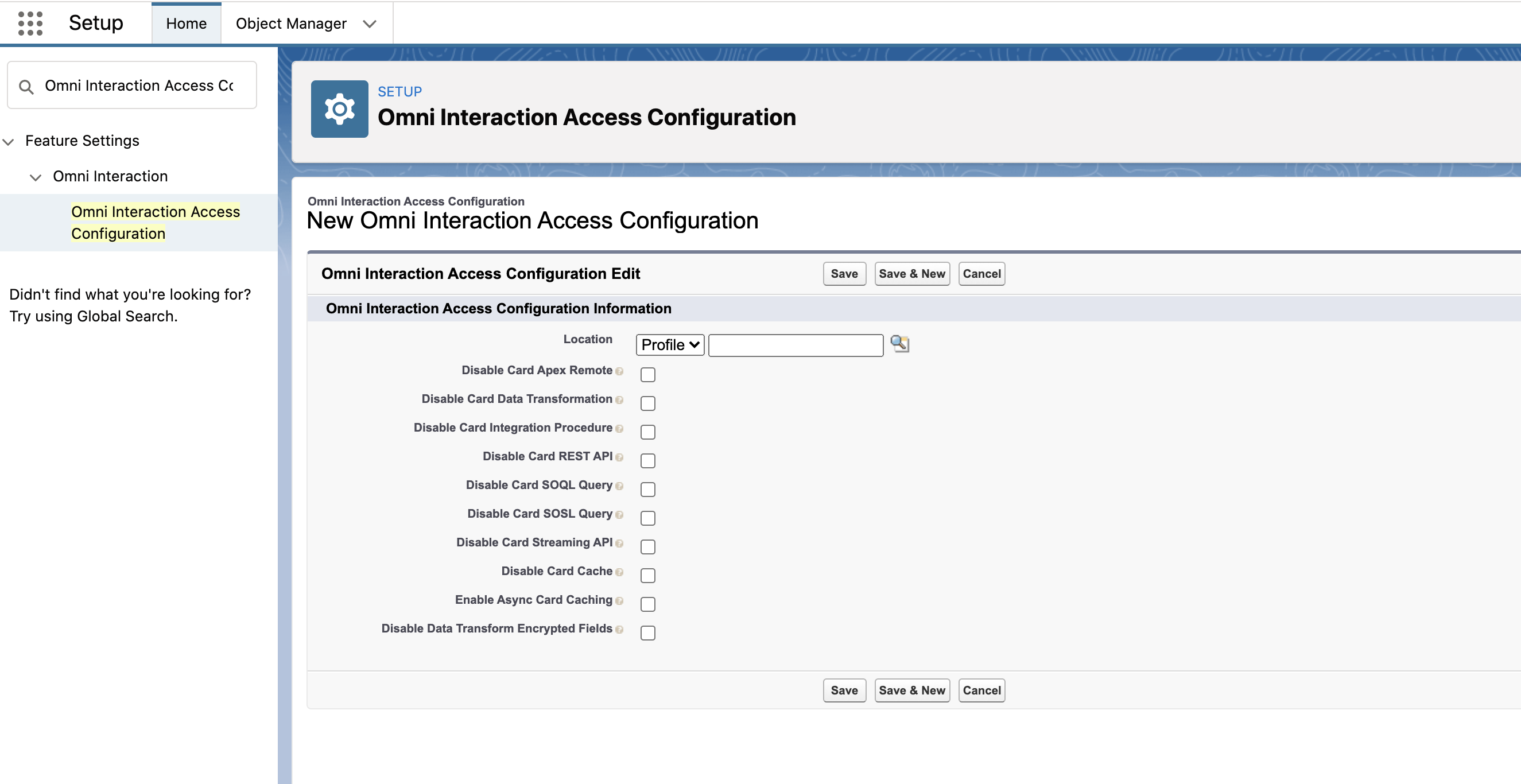The image size is (1521, 784).
Task: Click help icon beside Disable Card Cache
Action: pyautogui.click(x=619, y=572)
